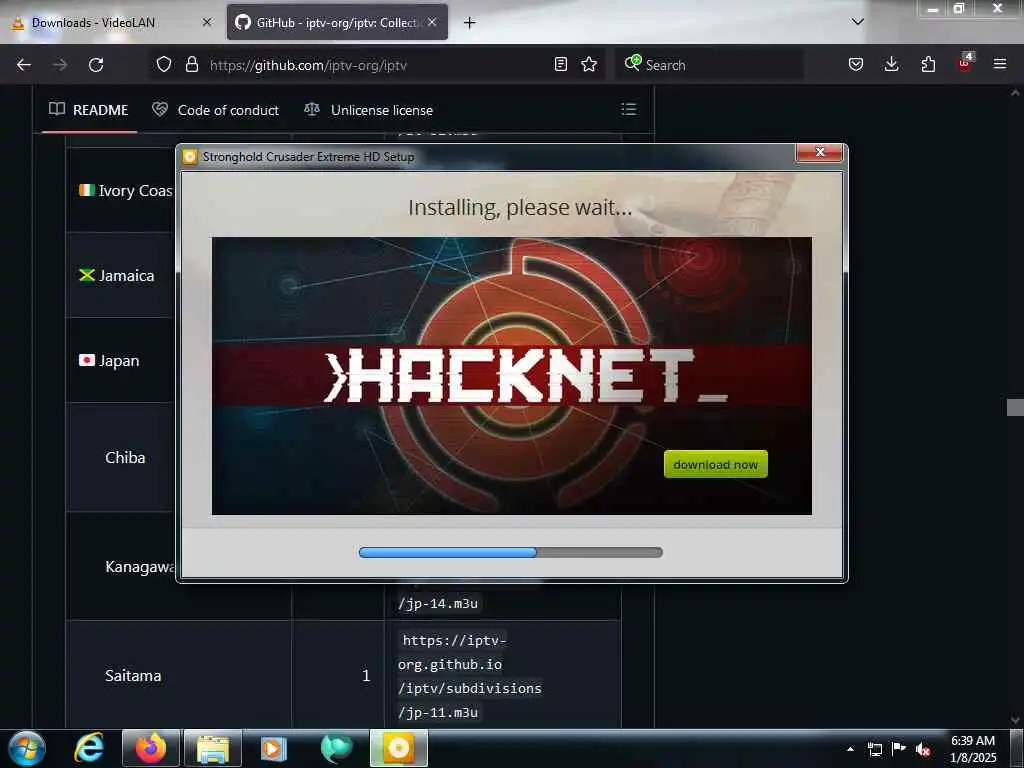The image size is (1024, 768).
Task: Open the tracking protection shield icon
Action: click(164, 64)
